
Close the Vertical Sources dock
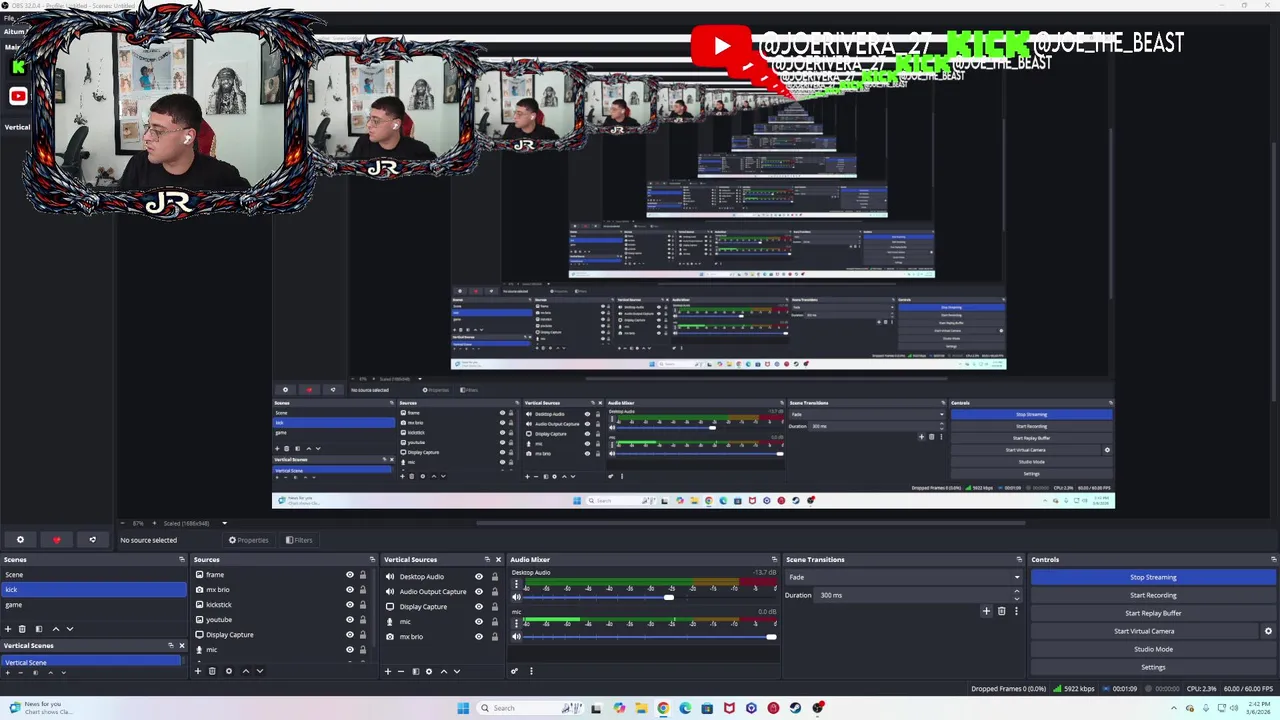(x=498, y=560)
